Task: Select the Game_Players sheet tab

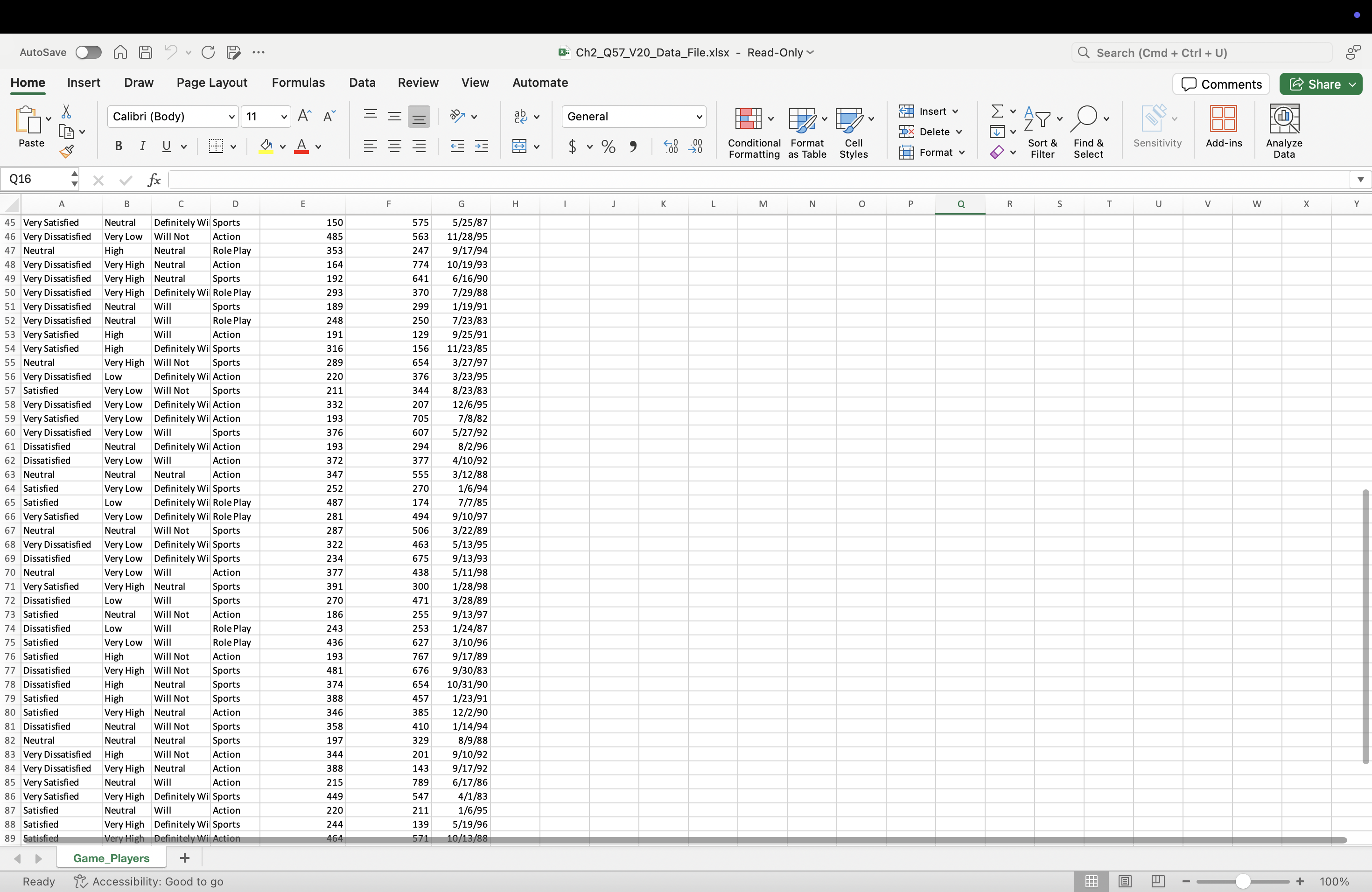Action: [111, 858]
